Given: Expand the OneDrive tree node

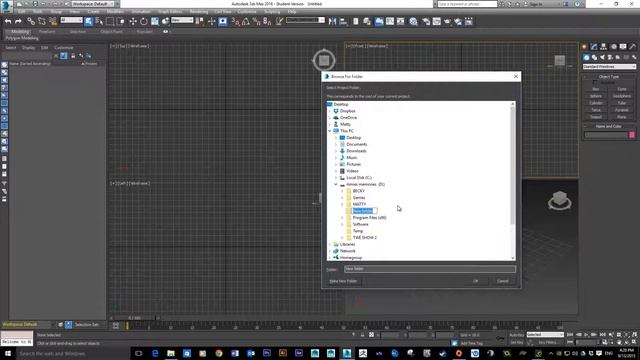Looking at the screenshot, I should [330, 118].
